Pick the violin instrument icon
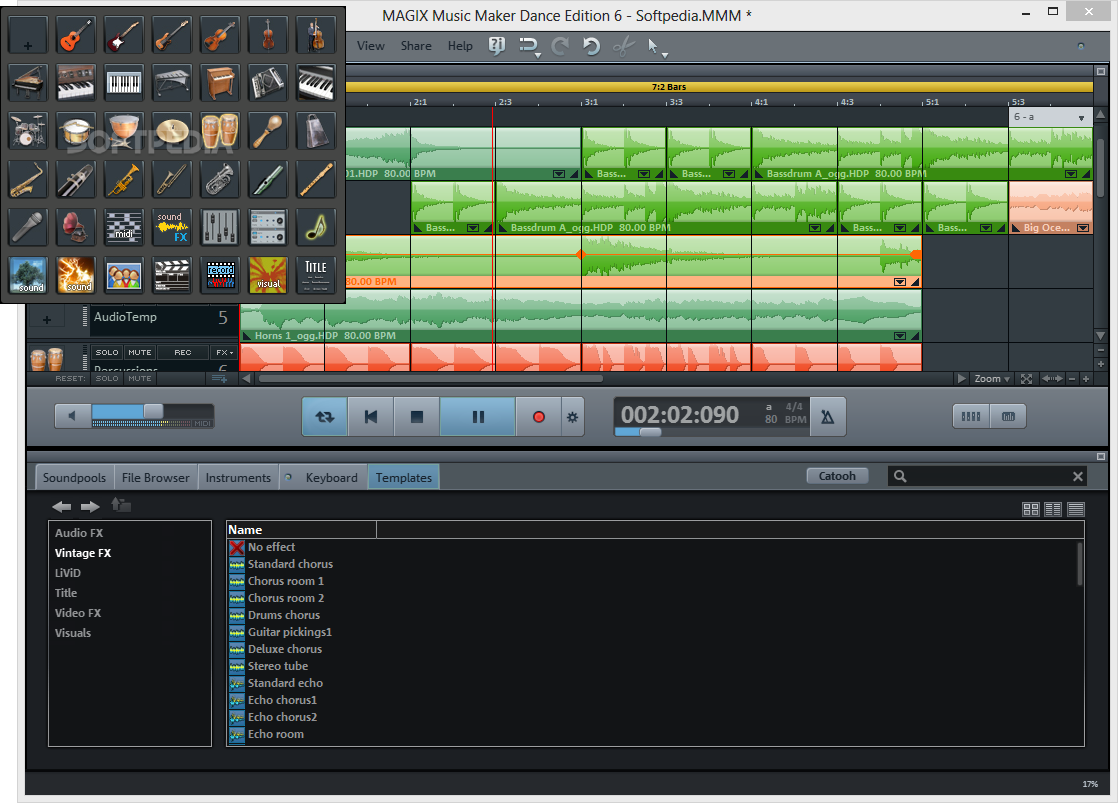 pos(220,36)
